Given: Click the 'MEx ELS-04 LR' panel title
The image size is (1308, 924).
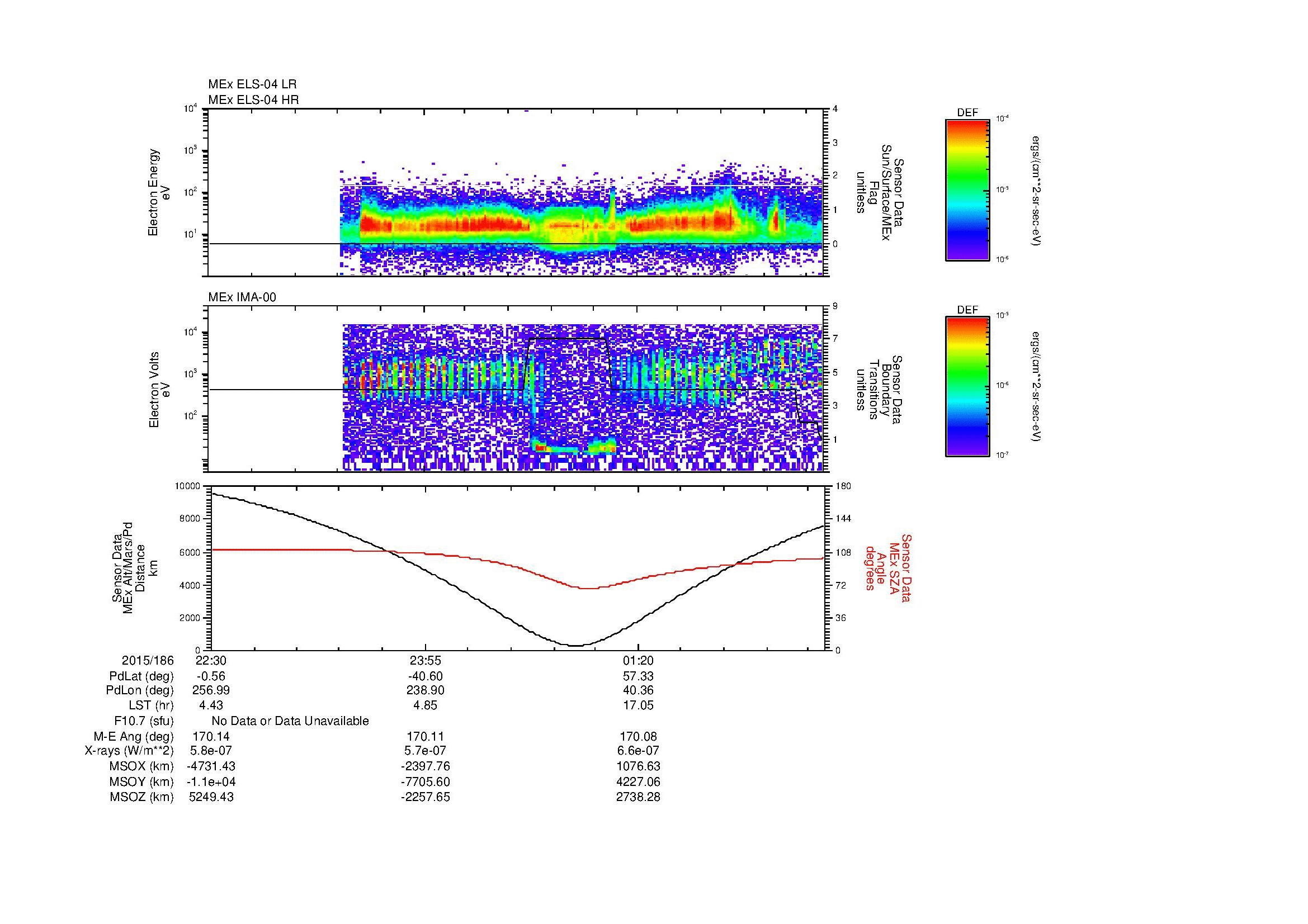Looking at the screenshot, I should 252,84.
